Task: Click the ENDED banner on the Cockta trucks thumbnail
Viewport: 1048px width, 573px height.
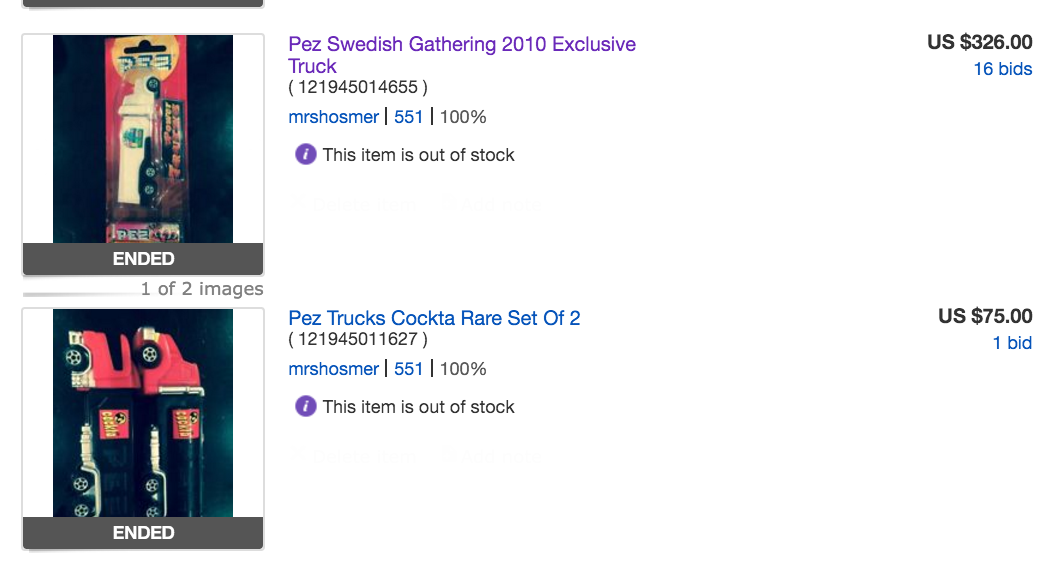Action: coord(143,533)
